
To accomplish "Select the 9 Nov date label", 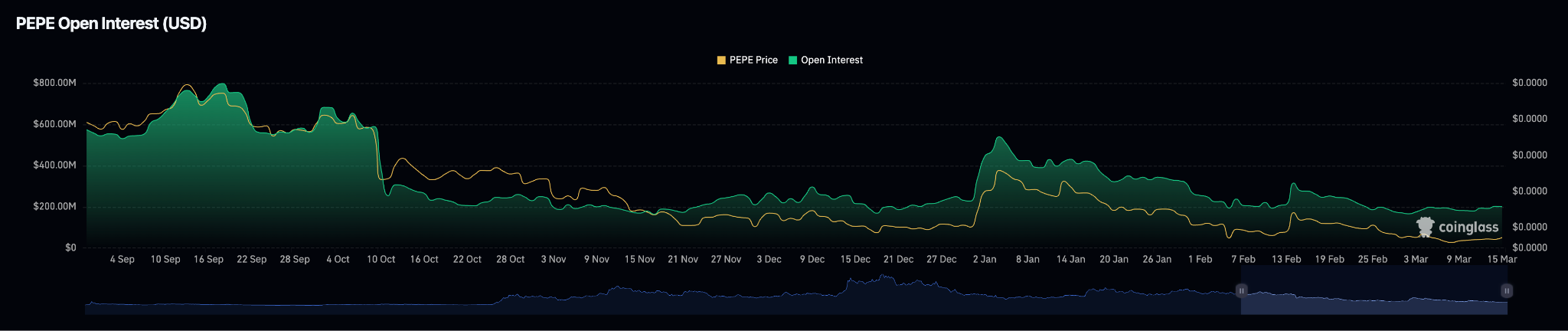I will point(596,259).
